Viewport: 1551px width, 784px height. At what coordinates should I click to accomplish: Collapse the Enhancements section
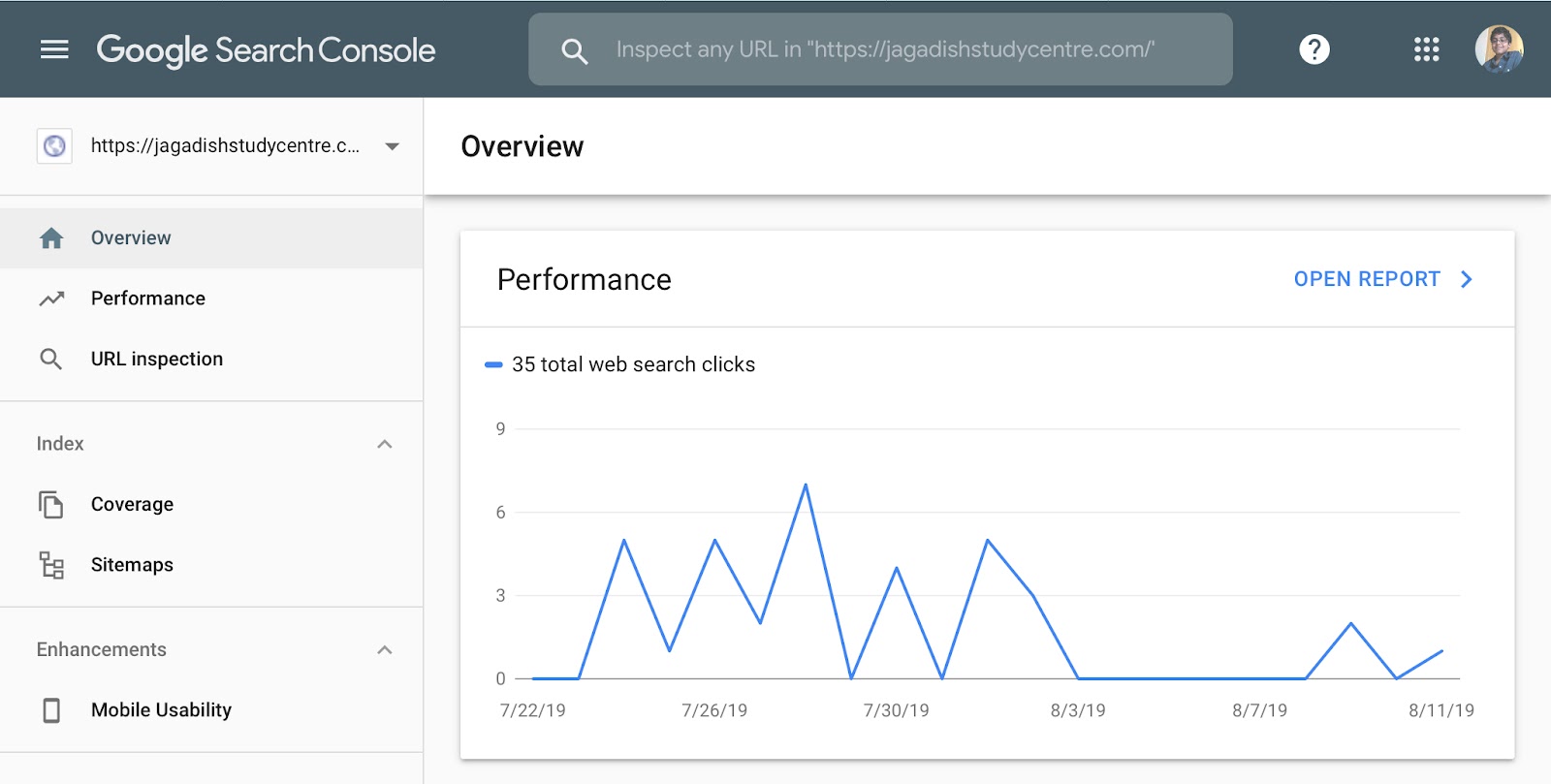[x=385, y=650]
